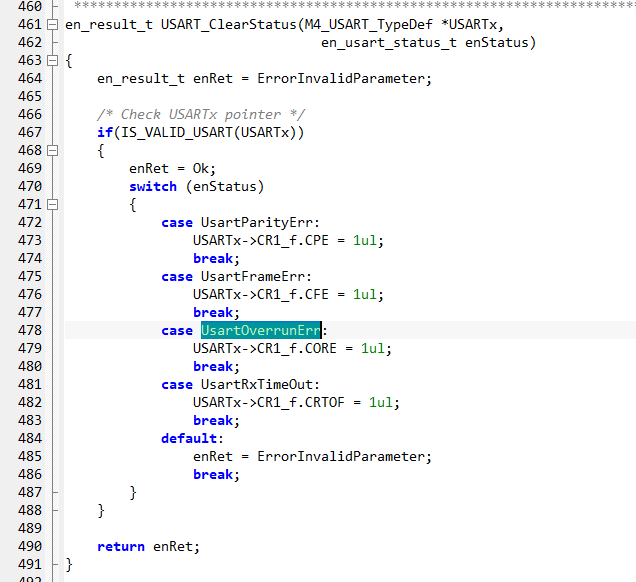636x582 pixels.
Task: Click CR1_f.CPE assignment on line 473
Action: [288, 241]
